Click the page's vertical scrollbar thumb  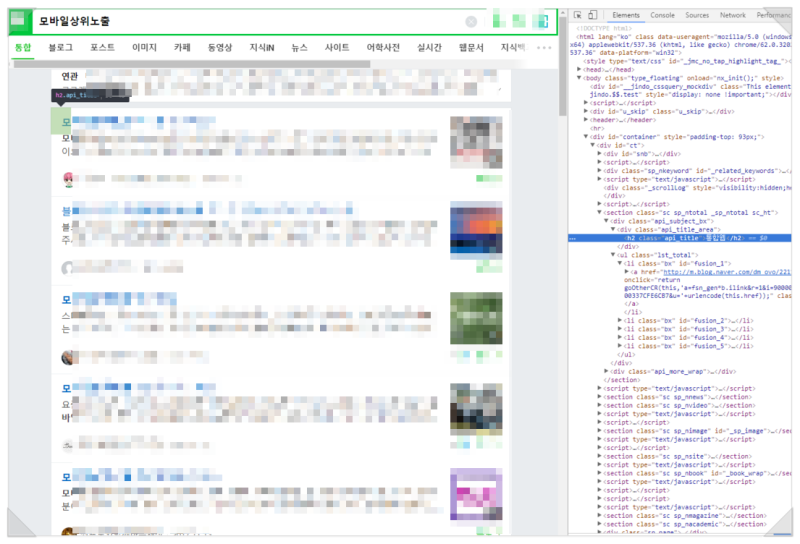562,66
